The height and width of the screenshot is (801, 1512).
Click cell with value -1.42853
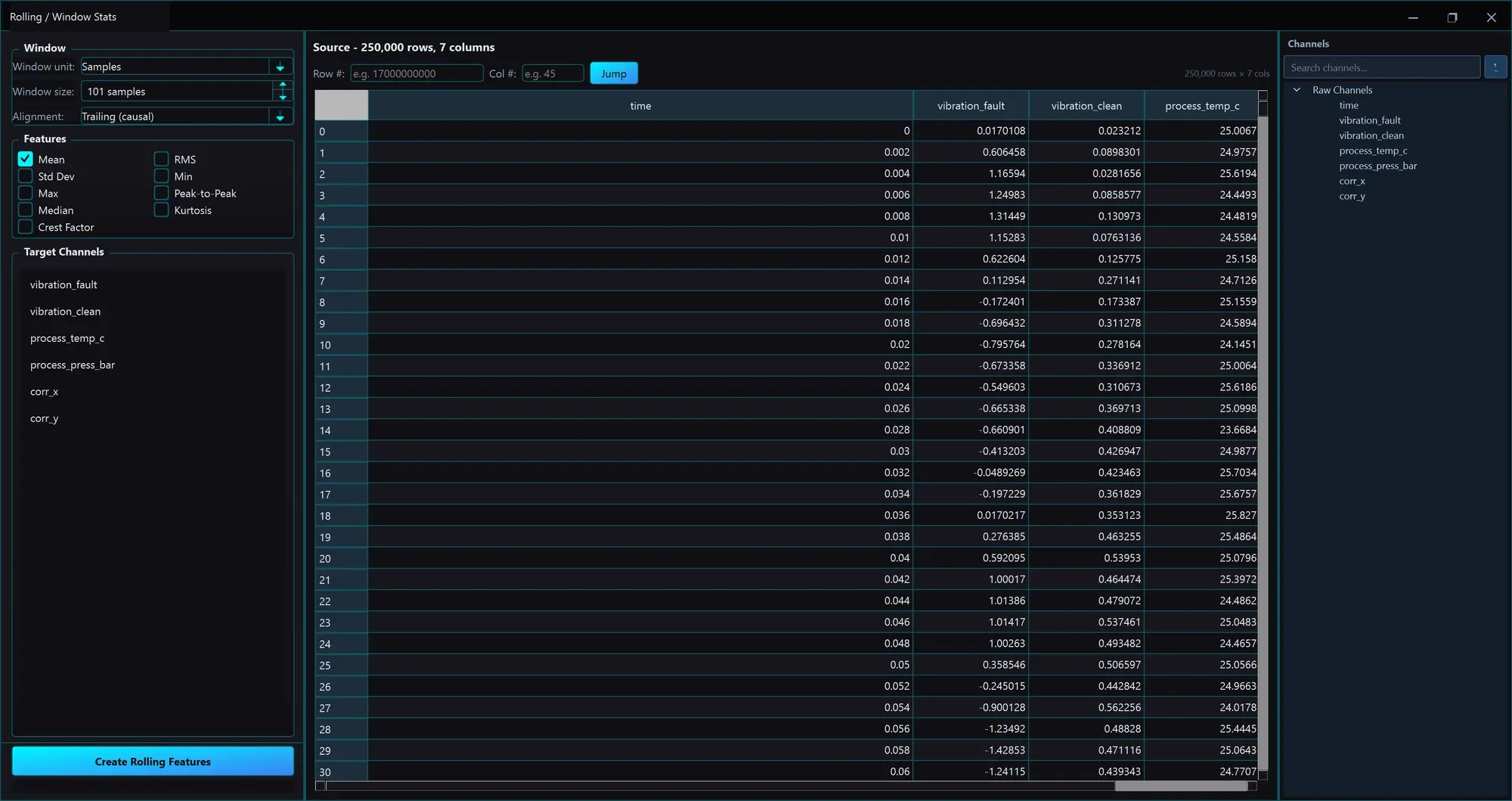tap(971, 750)
